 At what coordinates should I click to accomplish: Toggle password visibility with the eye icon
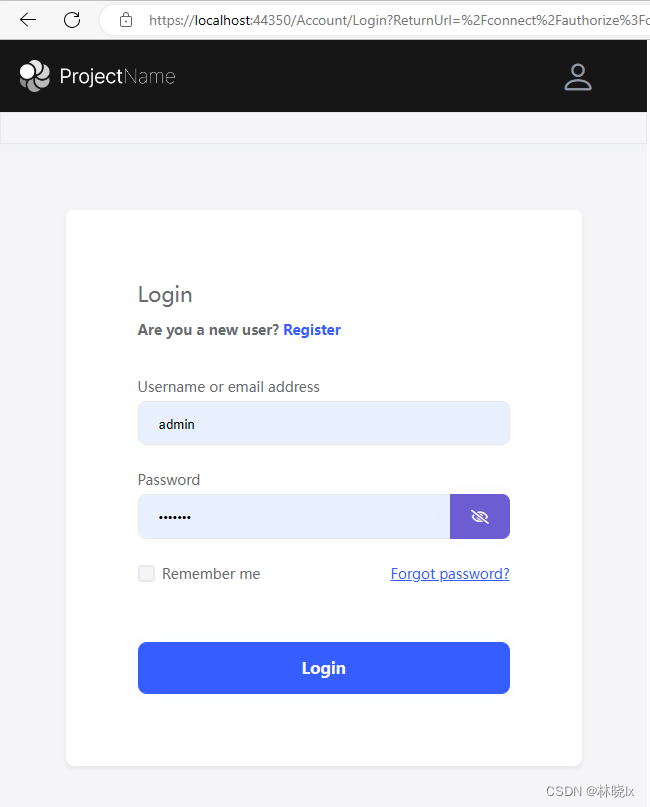(480, 516)
